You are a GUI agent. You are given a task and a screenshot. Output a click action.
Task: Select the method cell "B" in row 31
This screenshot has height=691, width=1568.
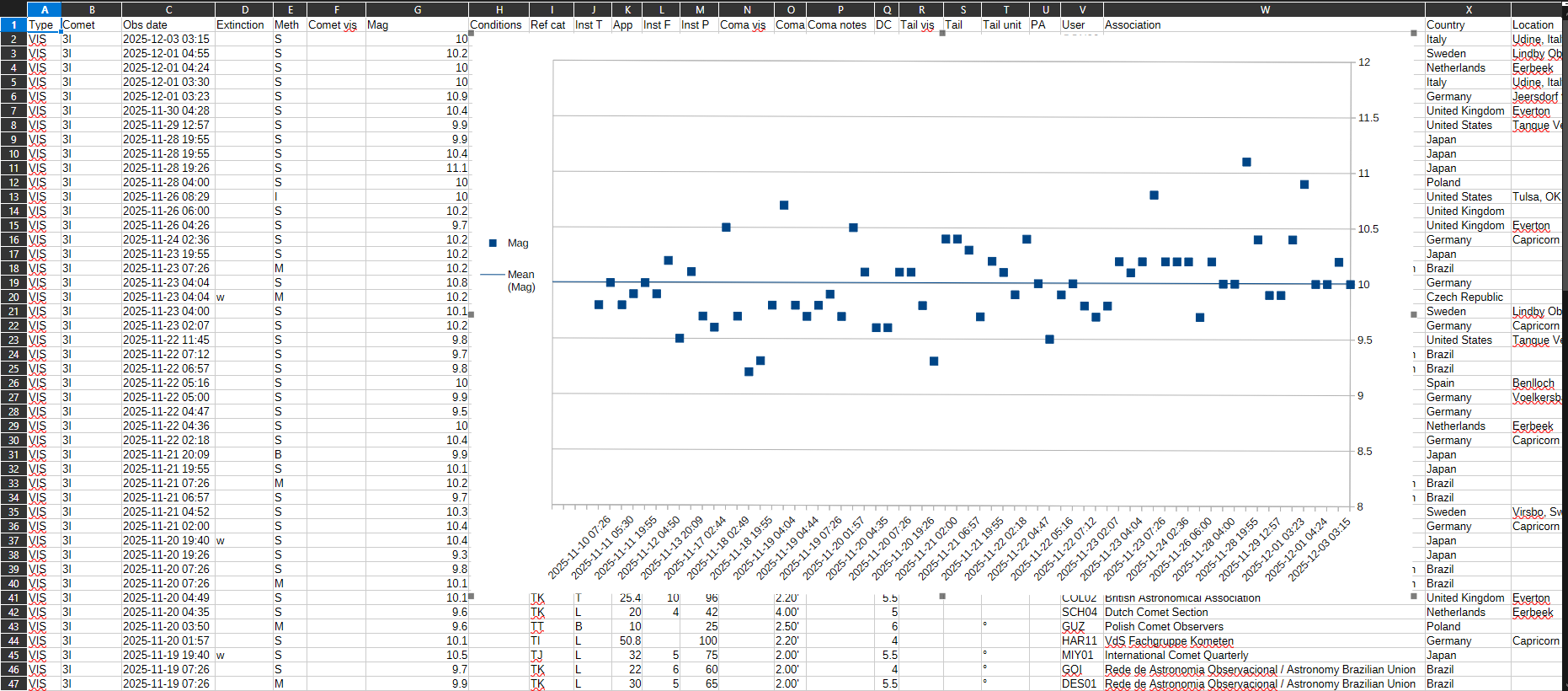click(290, 454)
